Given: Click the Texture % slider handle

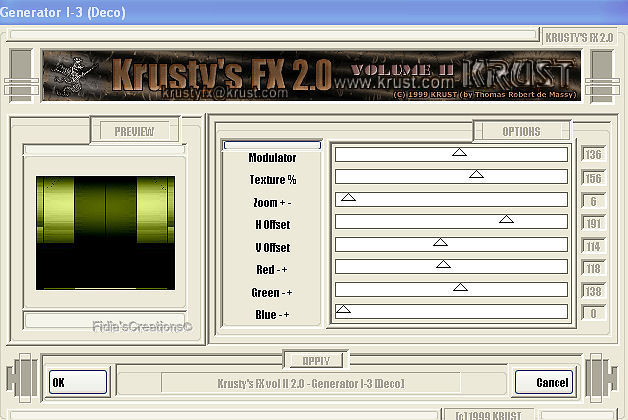Looking at the screenshot, I should pyautogui.click(x=476, y=175).
